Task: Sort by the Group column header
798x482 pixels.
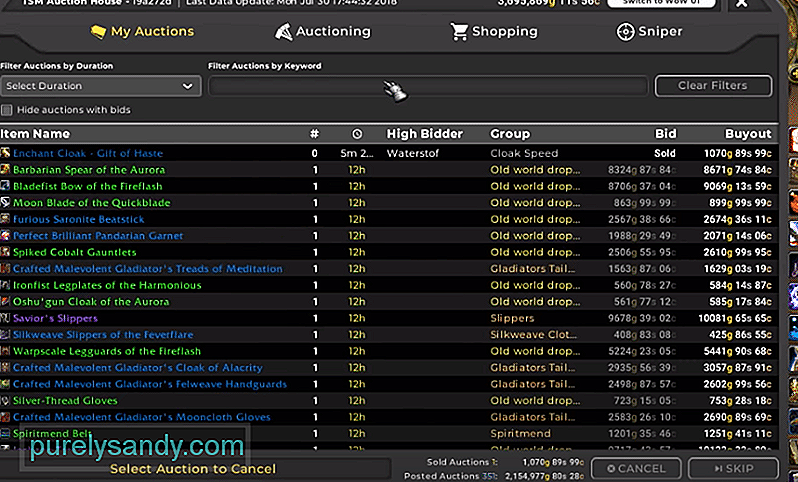Action: pos(510,134)
